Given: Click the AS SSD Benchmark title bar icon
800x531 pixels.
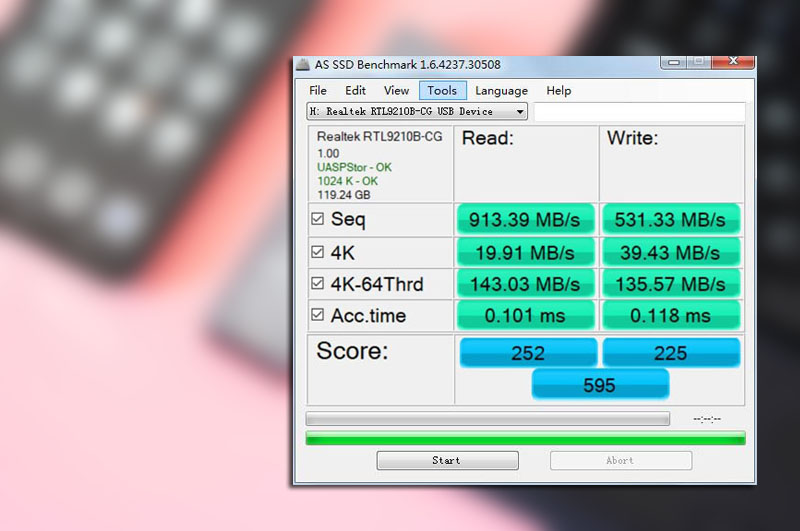Looking at the screenshot, I should 303,64.
